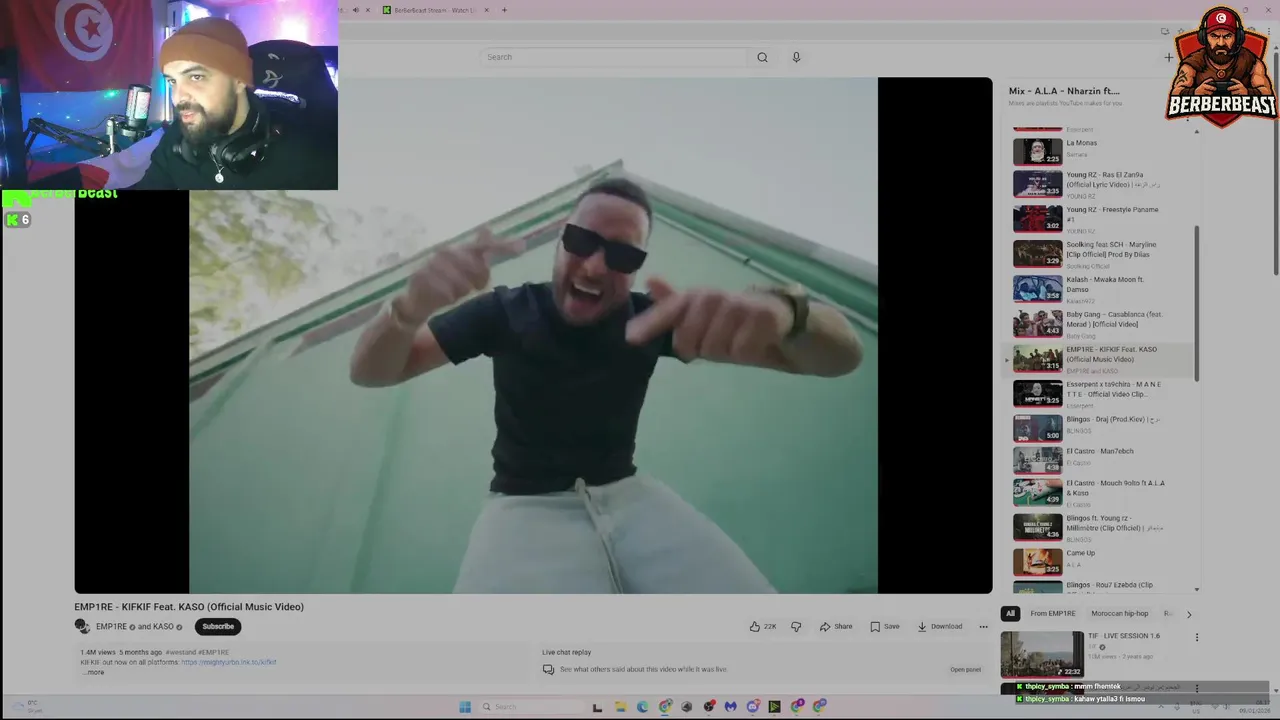This screenshot has height=720, width=1280.
Task: Click the EMP1RE channel avatar
Action: pos(82,626)
